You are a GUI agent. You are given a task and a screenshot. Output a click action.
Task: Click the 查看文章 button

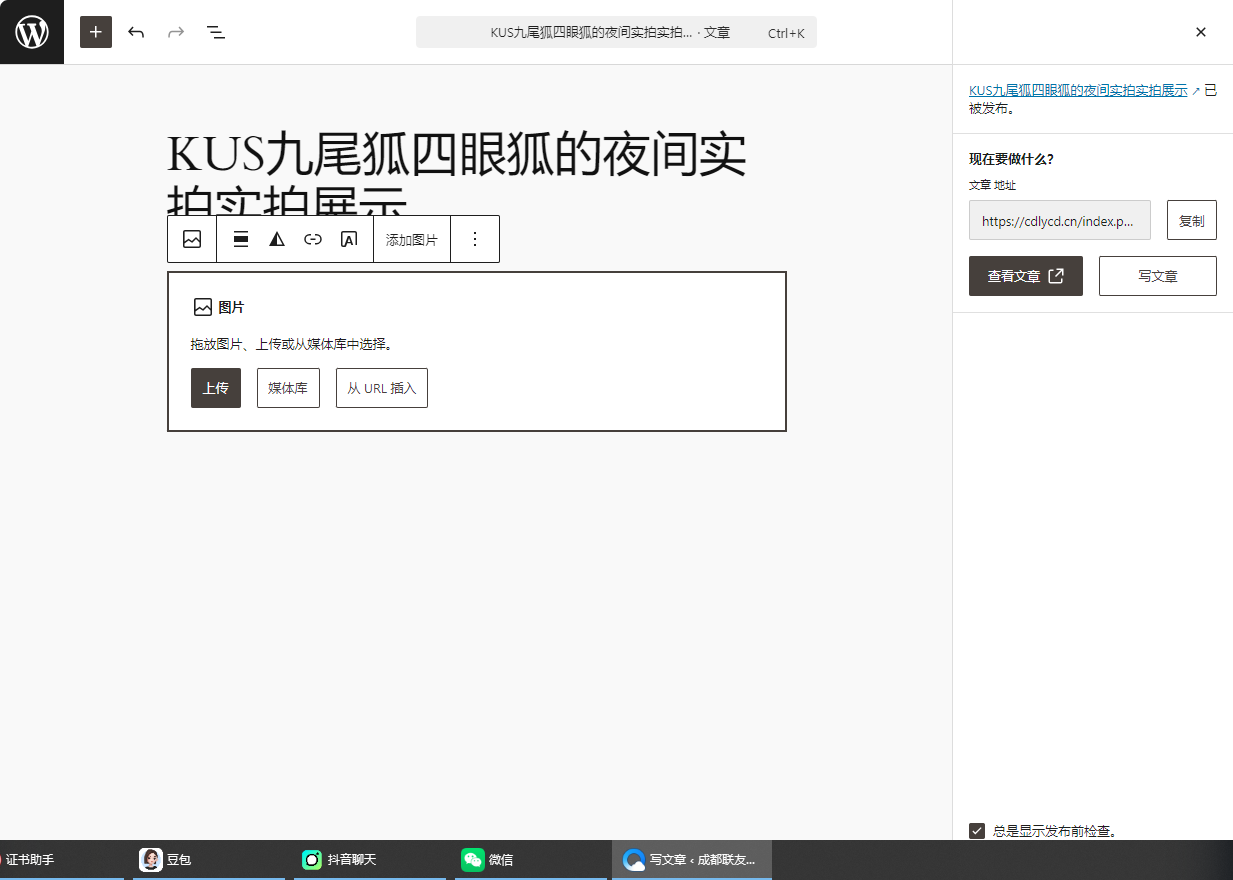point(1026,276)
